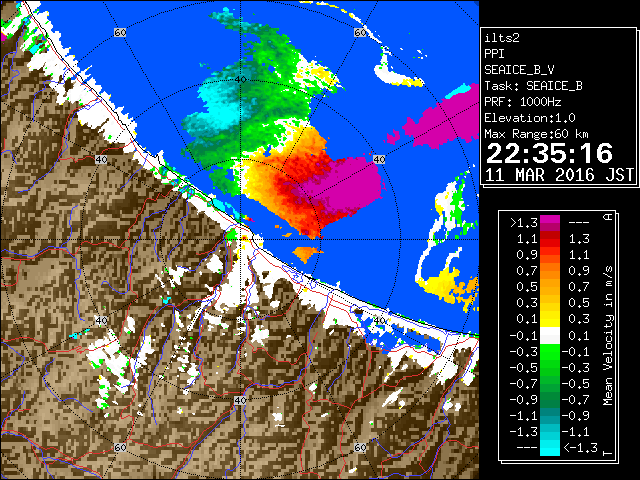Click the white zero-velocity band in the color scale
The image size is (640, 480).
tap(550, 336)
